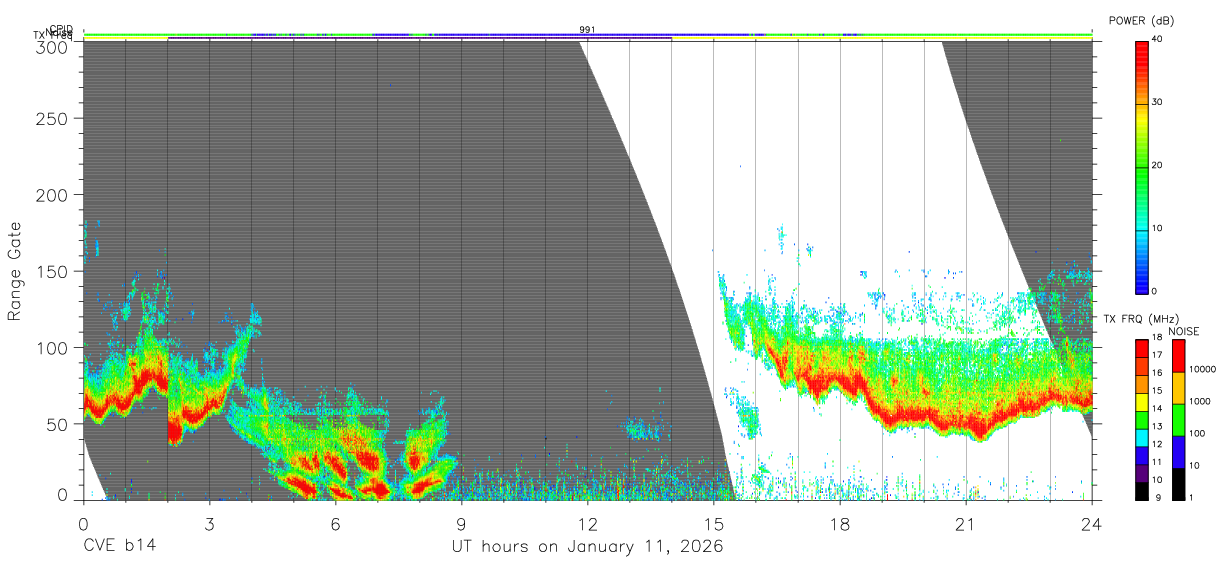Click the blue block of the NOISE scale

pyautogui.click(x=1178, y=452)
